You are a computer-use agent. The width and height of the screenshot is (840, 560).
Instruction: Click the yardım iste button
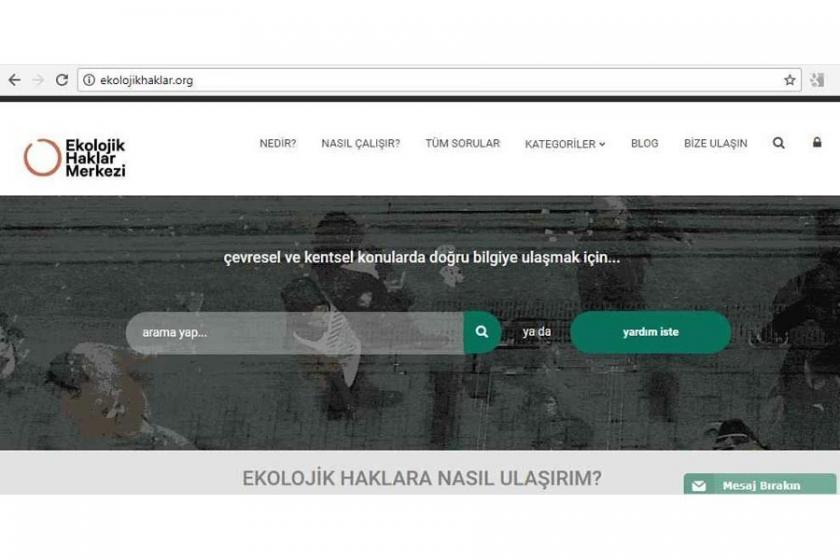(650, 332)
